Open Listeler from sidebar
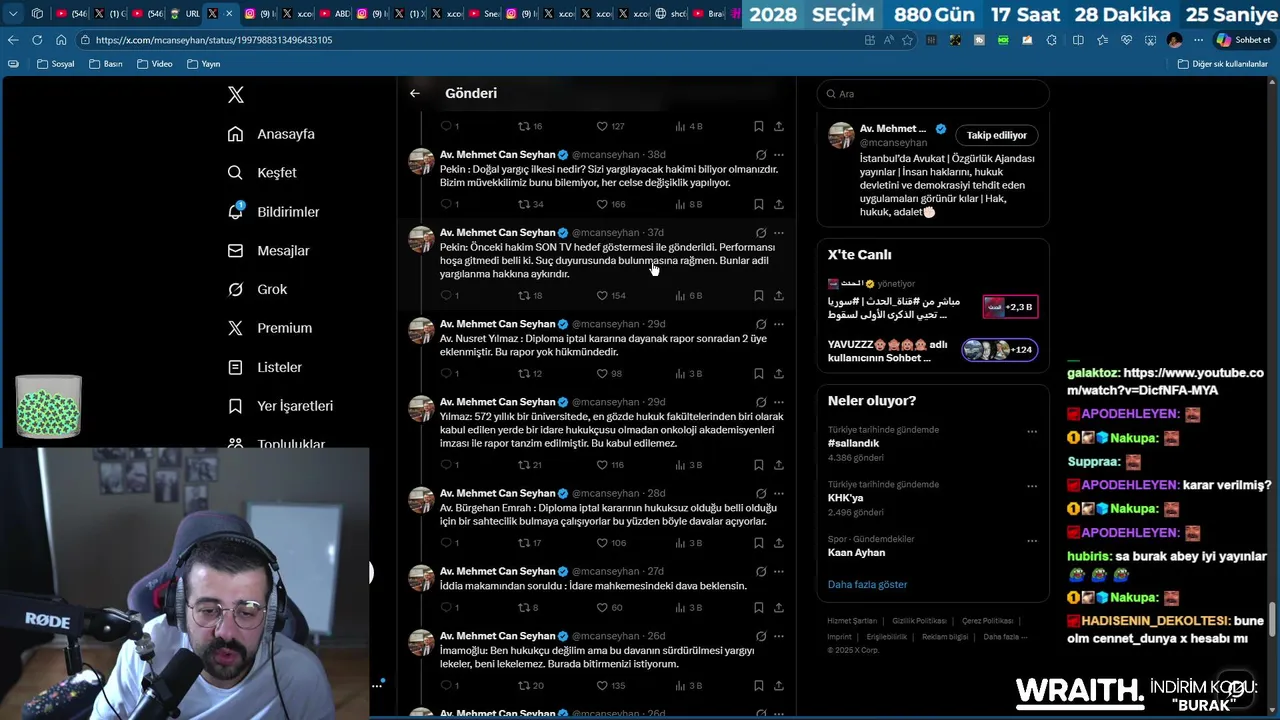 pyautogui.click(x=265, y=367)
